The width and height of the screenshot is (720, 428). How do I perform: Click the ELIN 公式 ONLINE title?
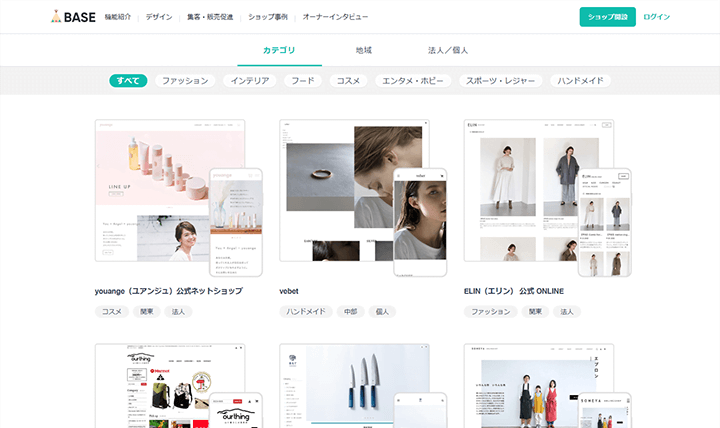[514, 291]
